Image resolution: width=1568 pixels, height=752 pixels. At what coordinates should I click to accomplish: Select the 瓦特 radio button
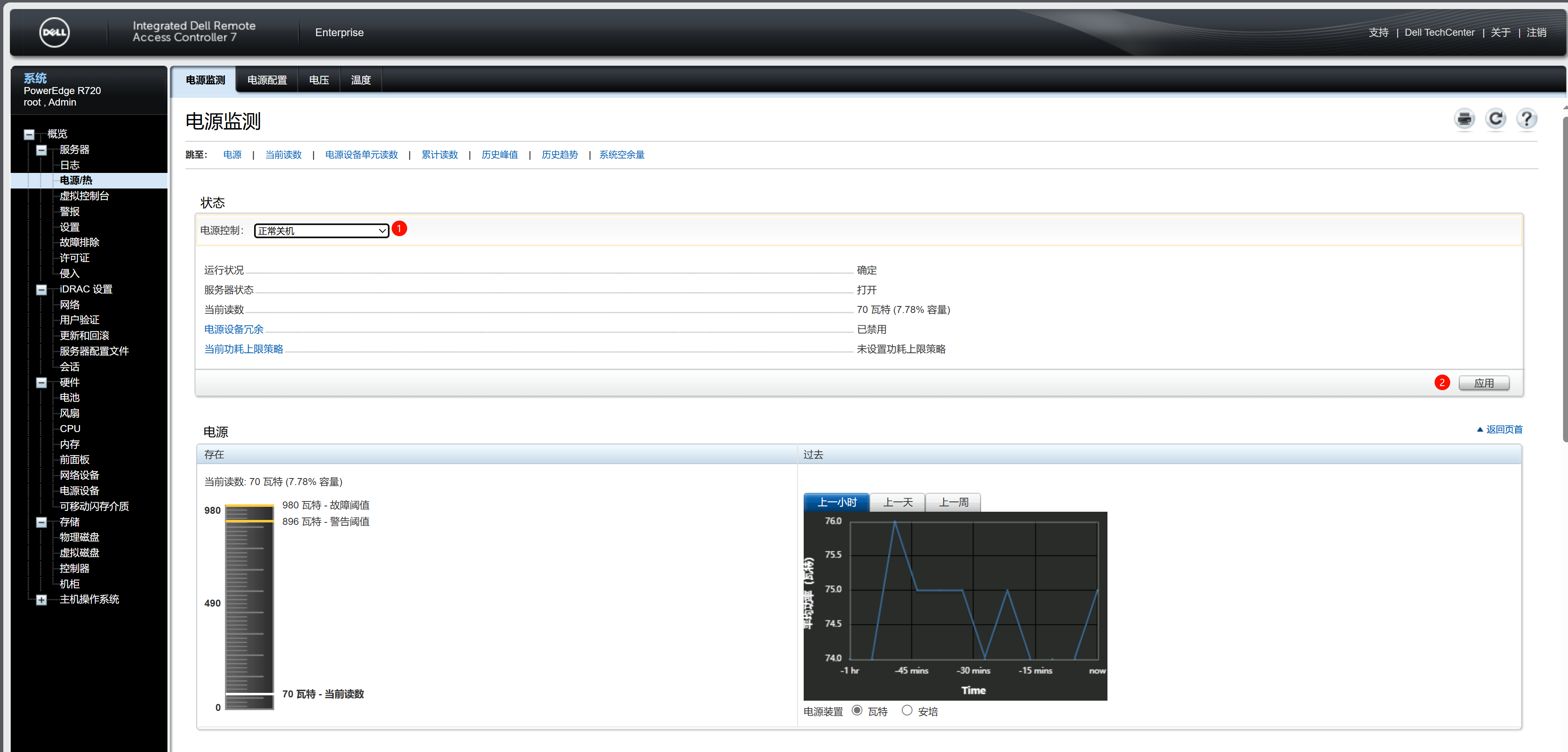[x=856, y=710]
